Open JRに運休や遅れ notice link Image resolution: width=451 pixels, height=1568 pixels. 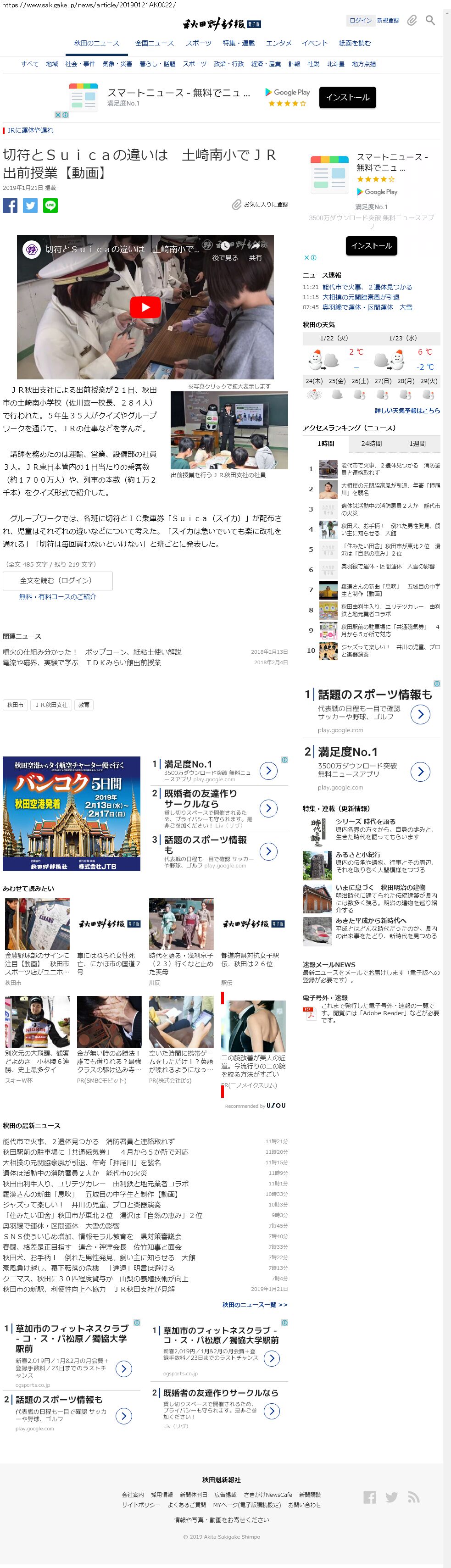click(30, 130)
